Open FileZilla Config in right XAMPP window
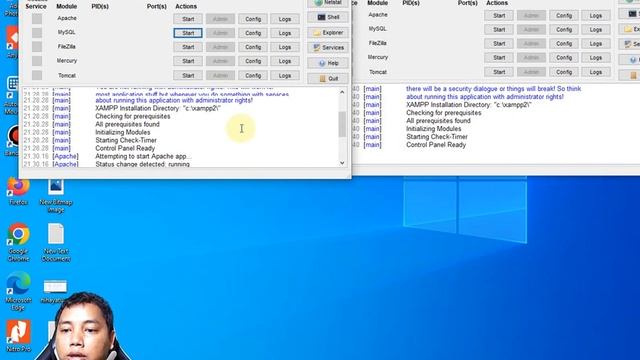Screen dimensions: 640x360 point(564,44)
